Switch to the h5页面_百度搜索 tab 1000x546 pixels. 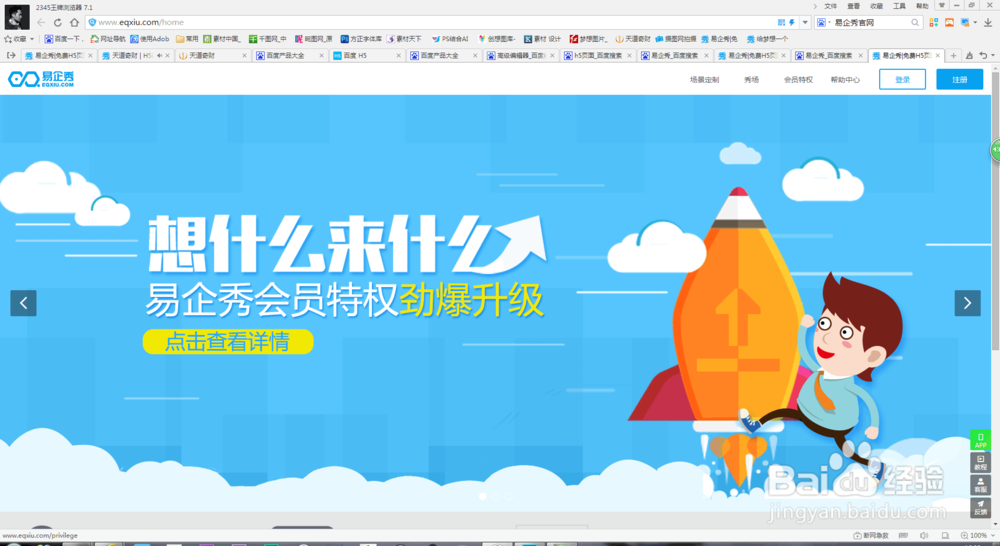[x=597, y=55]
